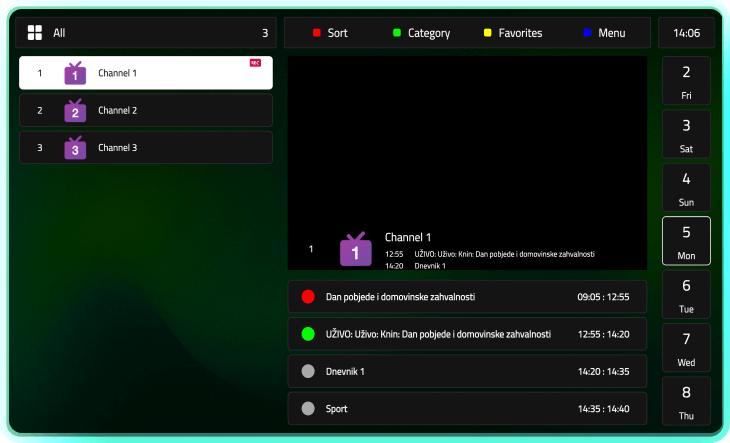Open the blue Menu option

[604, 33]
